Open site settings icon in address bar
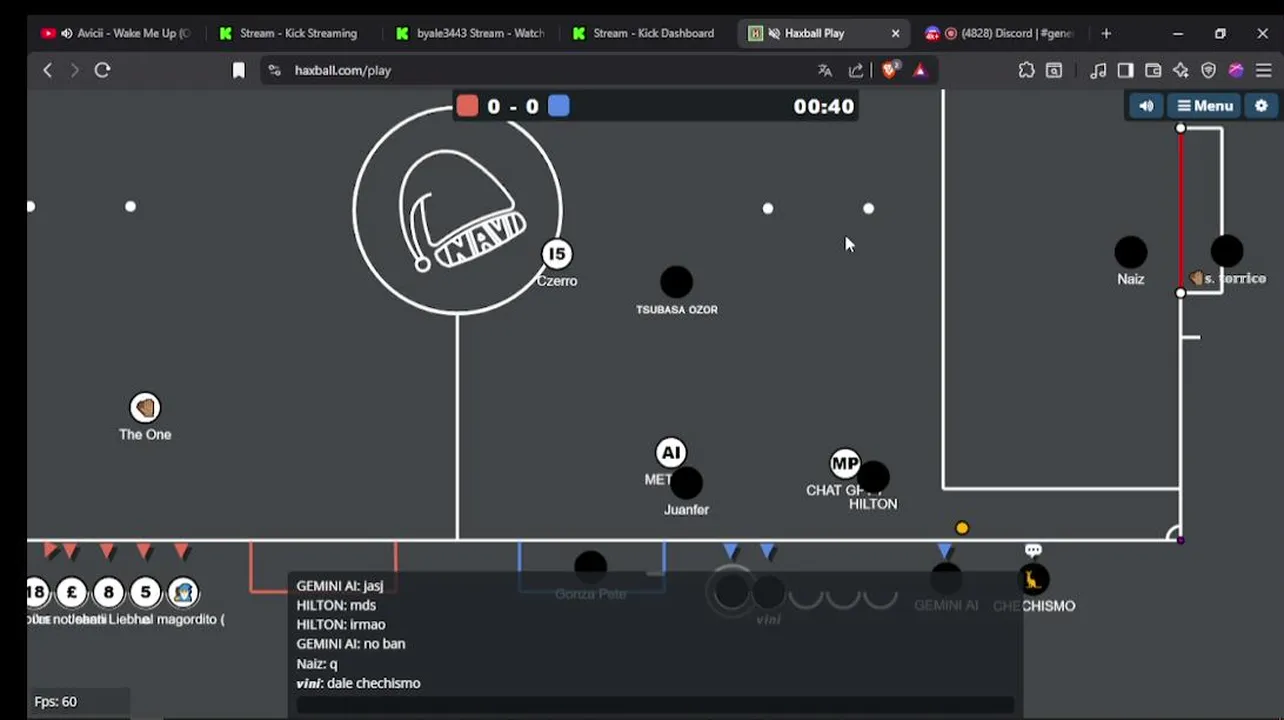Screen dimensions: 1284x720 click(274, 70)
